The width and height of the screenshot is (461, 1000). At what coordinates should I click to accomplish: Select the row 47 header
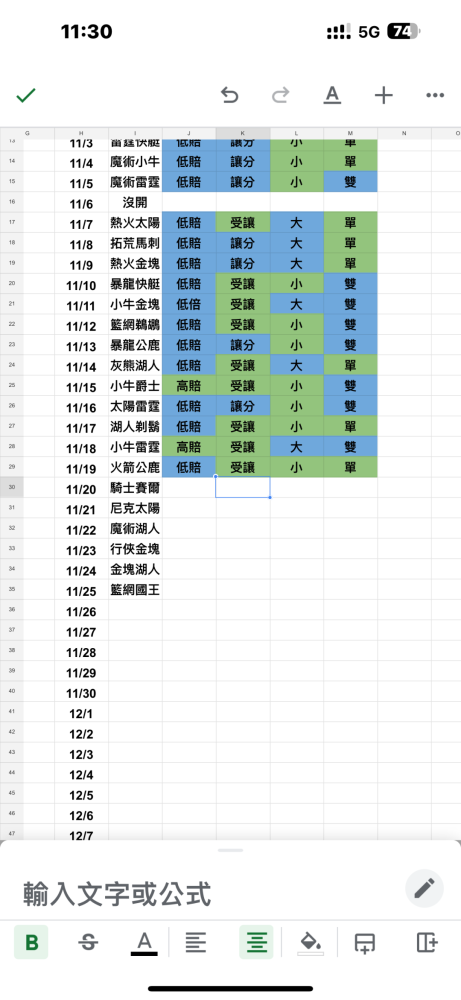11,833
